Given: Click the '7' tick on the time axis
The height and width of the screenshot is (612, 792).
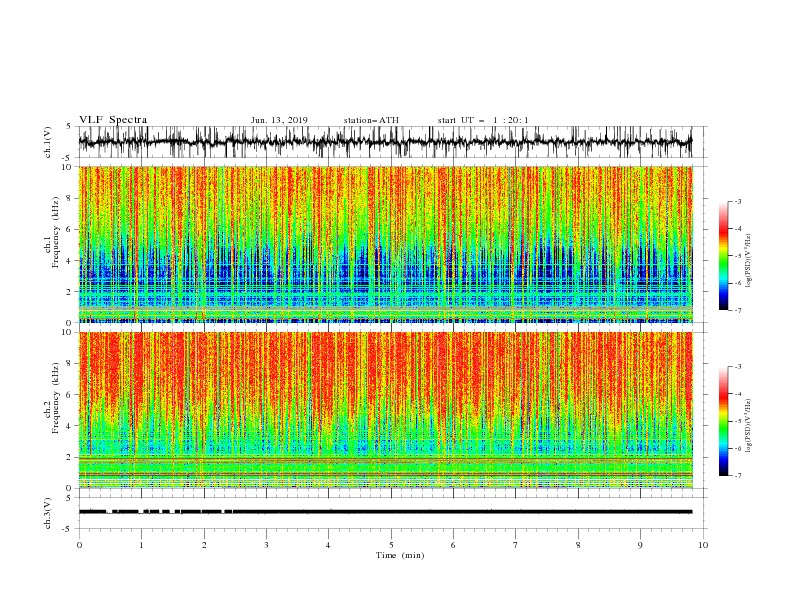Looking at the screenshot, I should [x=516, y=545].
